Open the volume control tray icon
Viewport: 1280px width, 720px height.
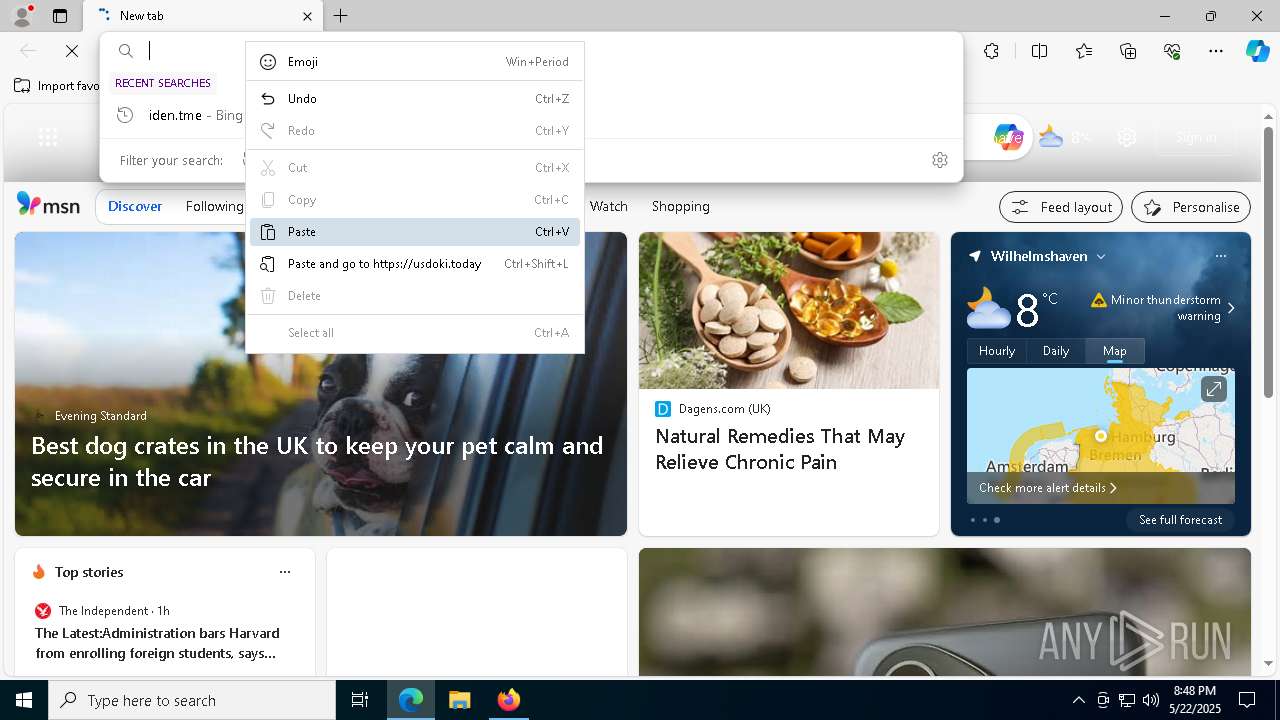click(1151, 700)
